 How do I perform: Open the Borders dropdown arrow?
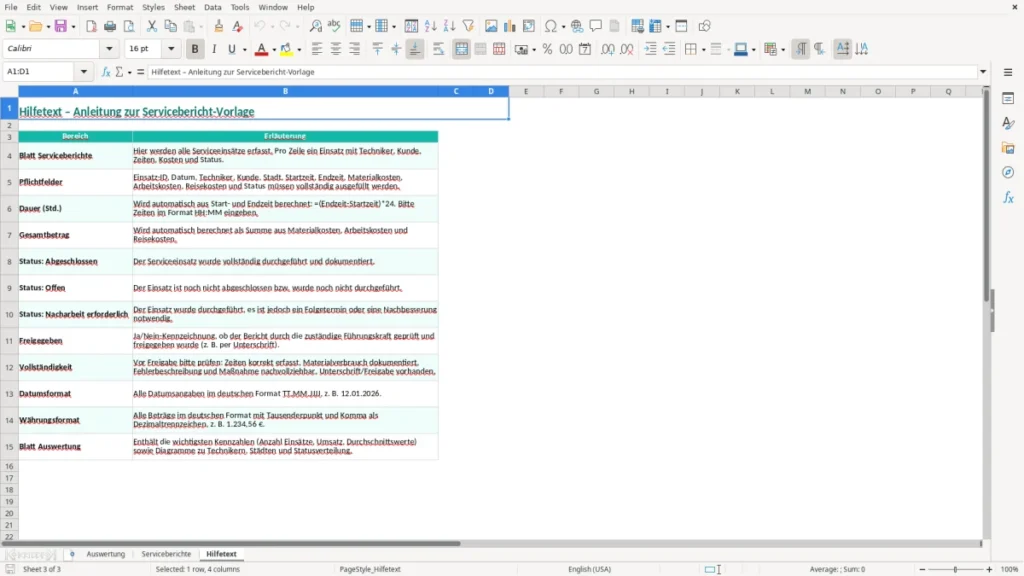pos(703,49)
